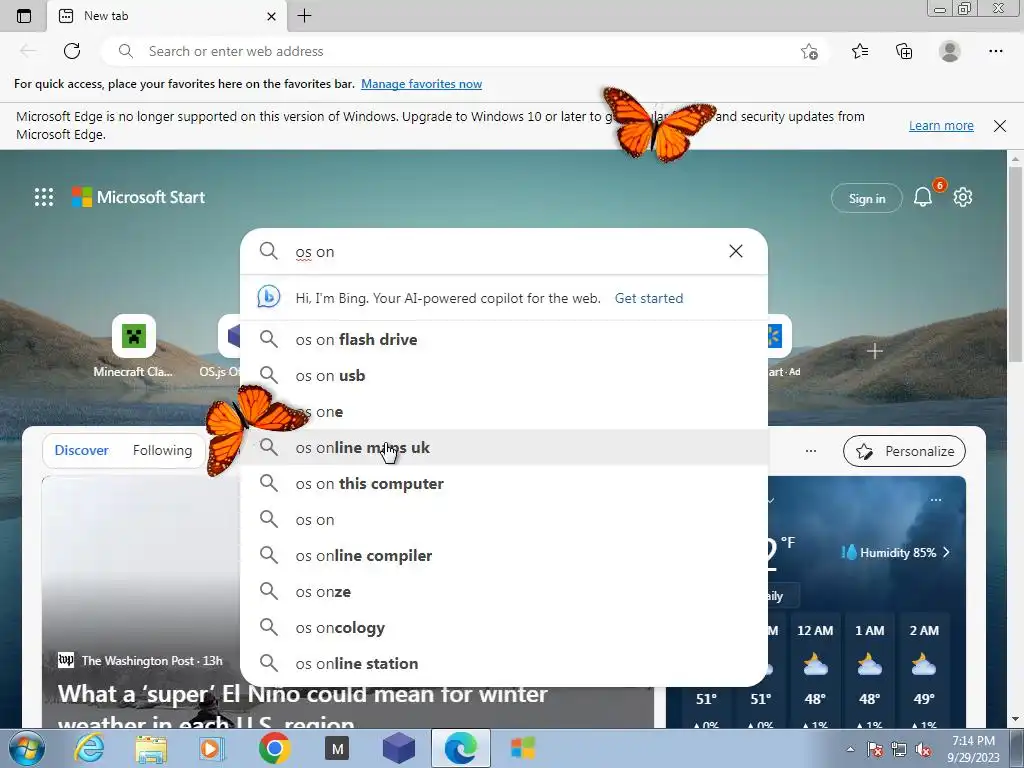The width and height of the screenshot is (1024, 768).
Task: Open the four-colored squares taskbar icon
Action: point(523,748)
